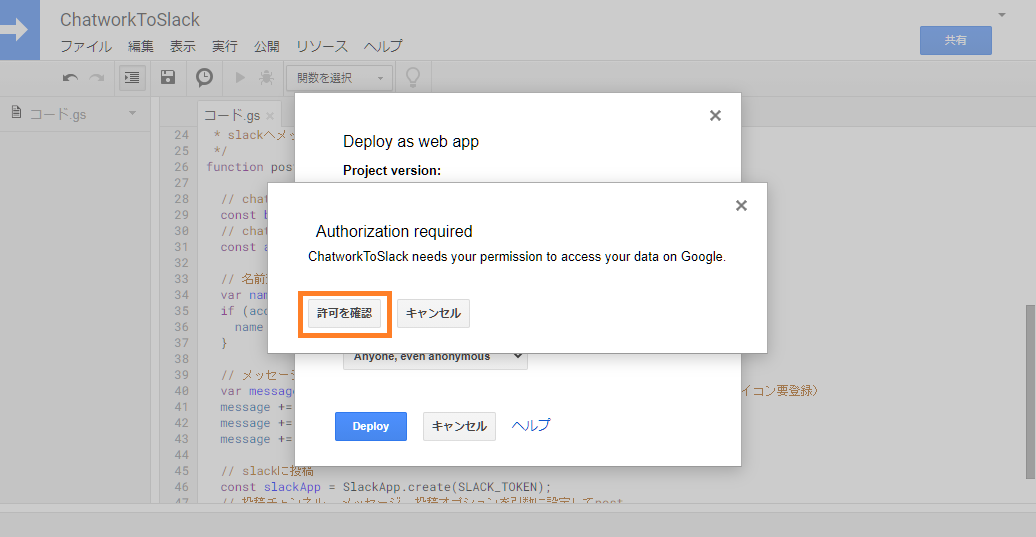Click the file icon beside コード.gs
1036x537 pixels.
pos(17,113)
